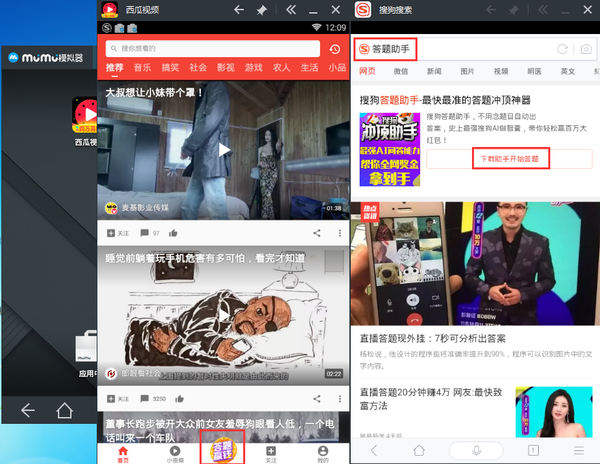Open 小视频 in the bottom navigation

173,450
